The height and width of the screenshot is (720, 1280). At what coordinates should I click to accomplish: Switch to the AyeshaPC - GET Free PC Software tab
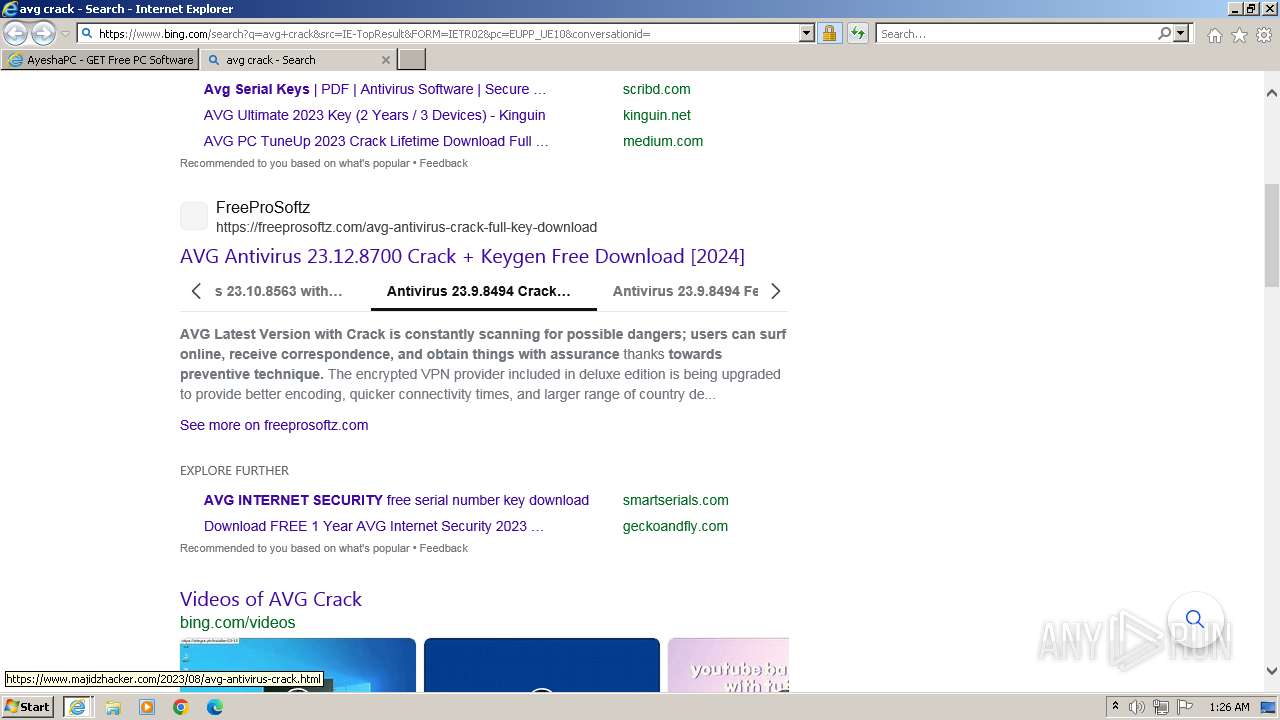[x=99, y=60]
